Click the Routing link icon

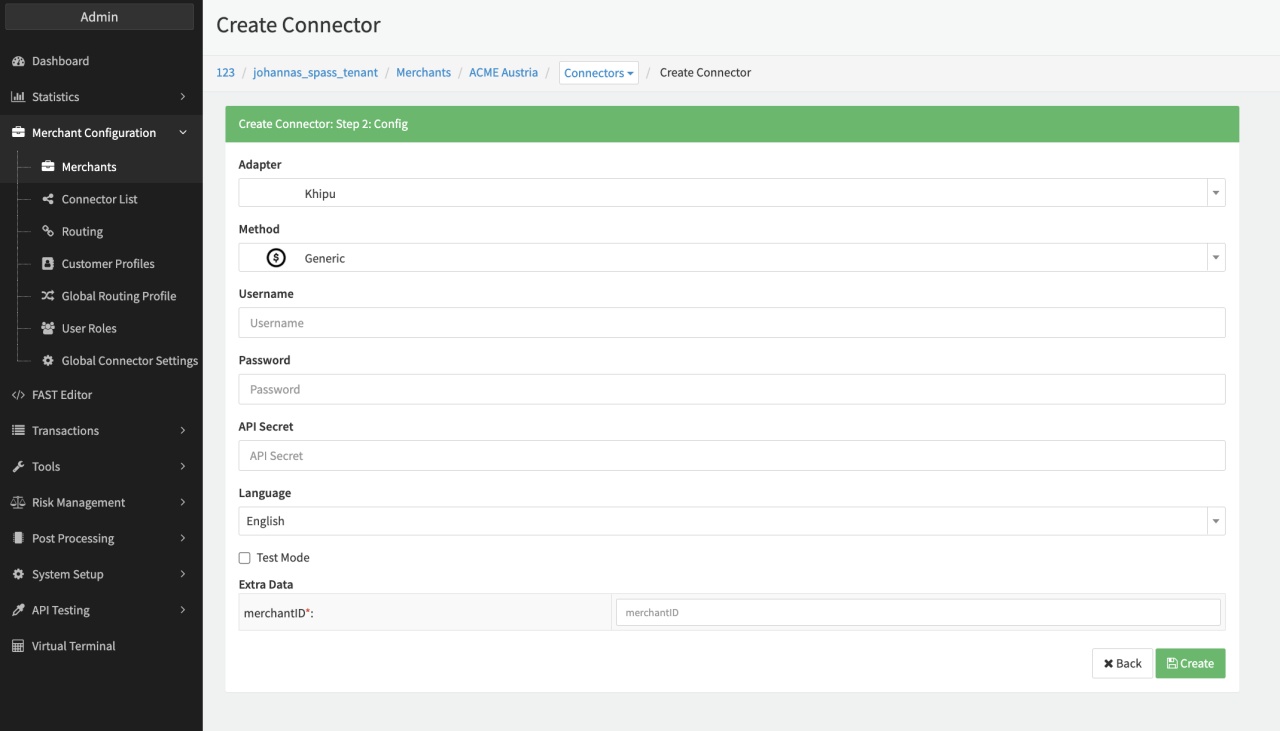(48, 231)
